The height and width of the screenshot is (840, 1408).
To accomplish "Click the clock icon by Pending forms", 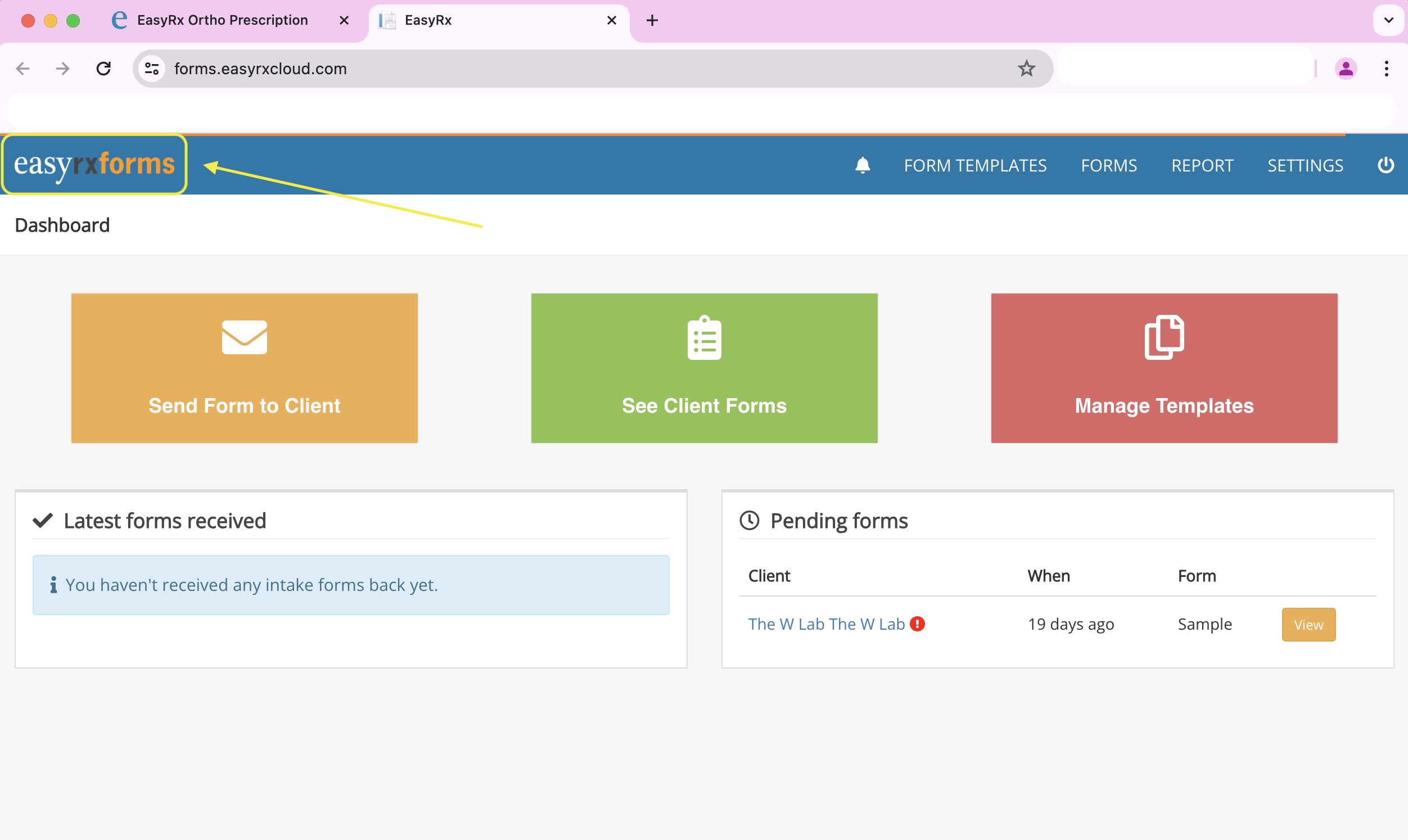I will [x=750, y=520].
